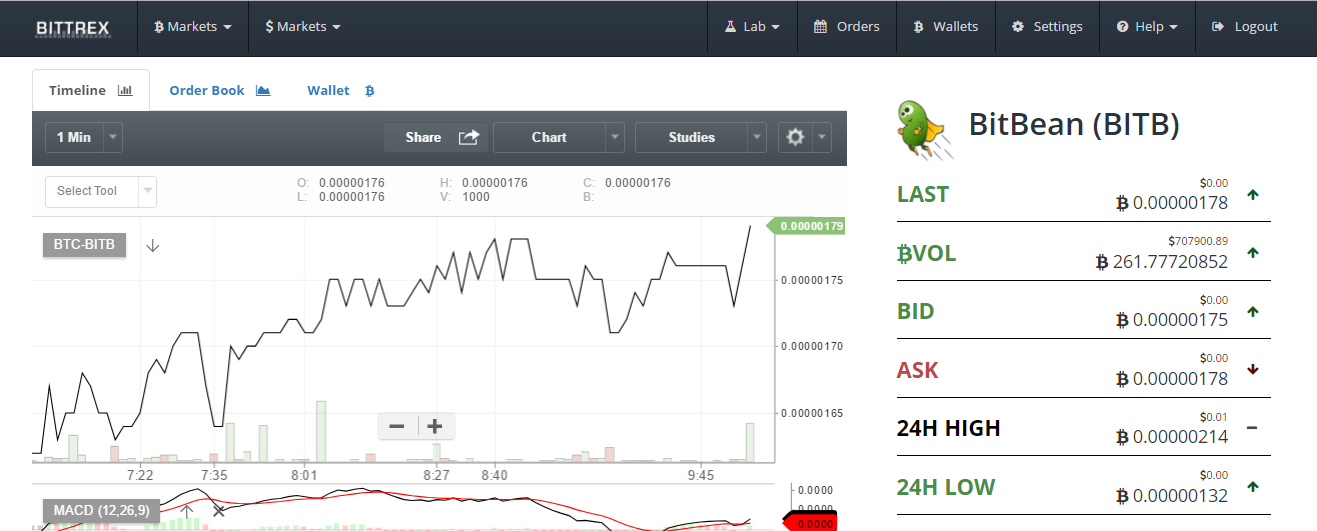Expand the 1 Min interval dropdown
The width and height of the screenshot is (1317, 531).
click(x=113, y=137)
